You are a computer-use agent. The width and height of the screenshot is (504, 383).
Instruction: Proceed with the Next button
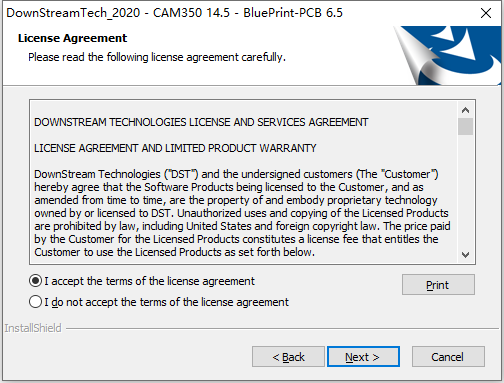point(363,357)
